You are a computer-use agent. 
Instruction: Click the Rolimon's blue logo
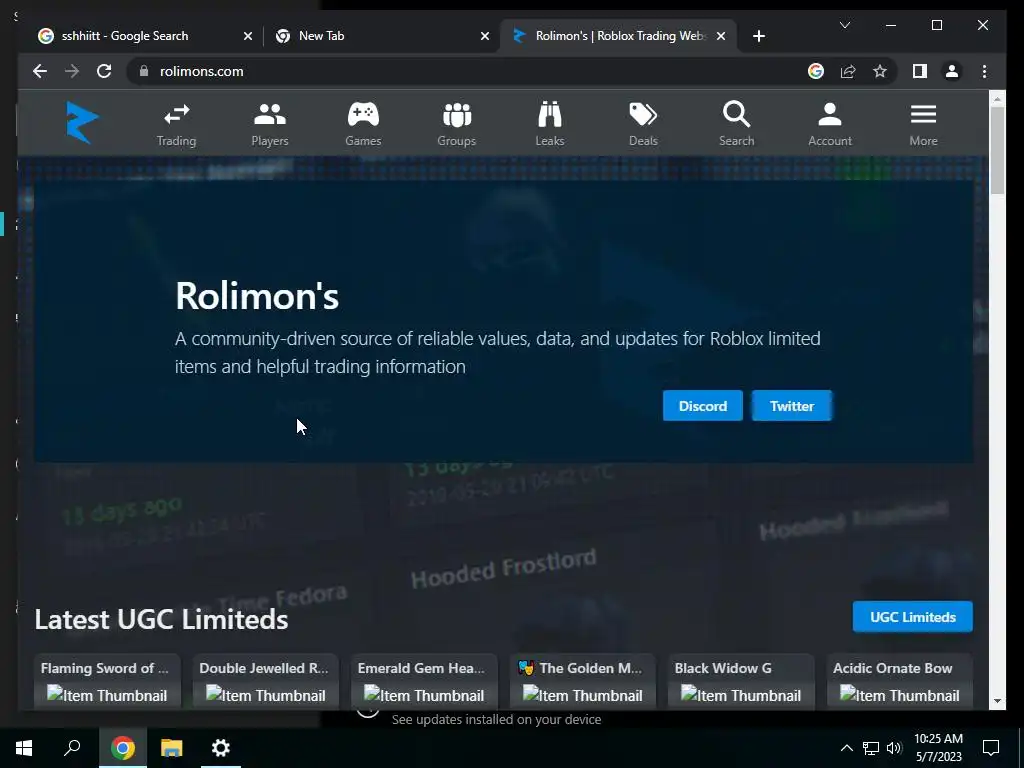82,122
